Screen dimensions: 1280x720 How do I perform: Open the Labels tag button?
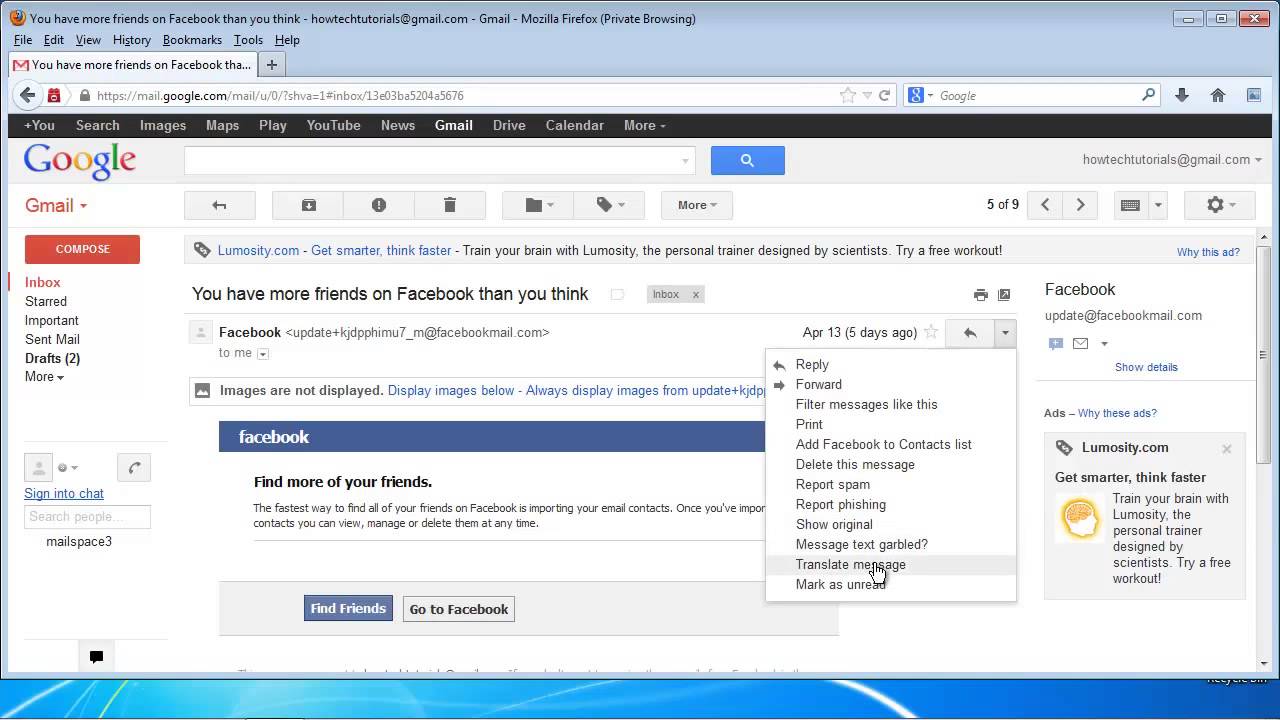point(610,205)
